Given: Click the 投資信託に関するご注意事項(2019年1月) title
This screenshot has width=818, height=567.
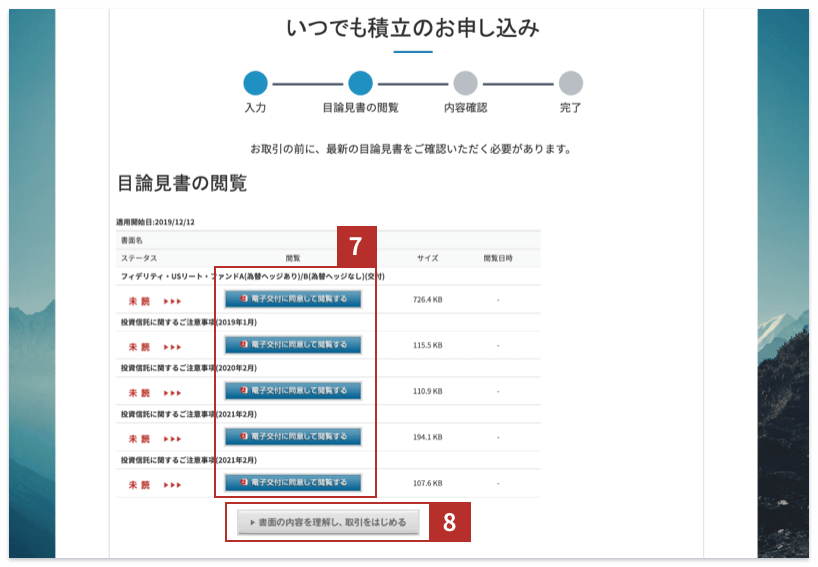Looking at the screenshot, I should pyautogui.click(x=189, y=322).
